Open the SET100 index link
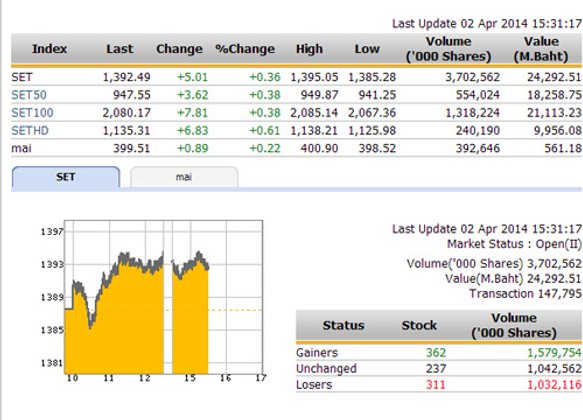Image resolution: width=583 pixels, height=420 pixels. pos(32,113)
